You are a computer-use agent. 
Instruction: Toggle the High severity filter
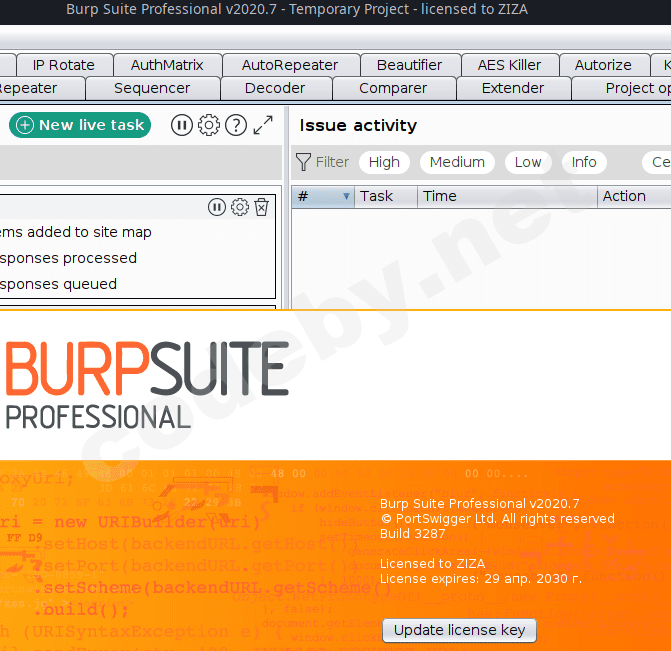pos(384,162)
